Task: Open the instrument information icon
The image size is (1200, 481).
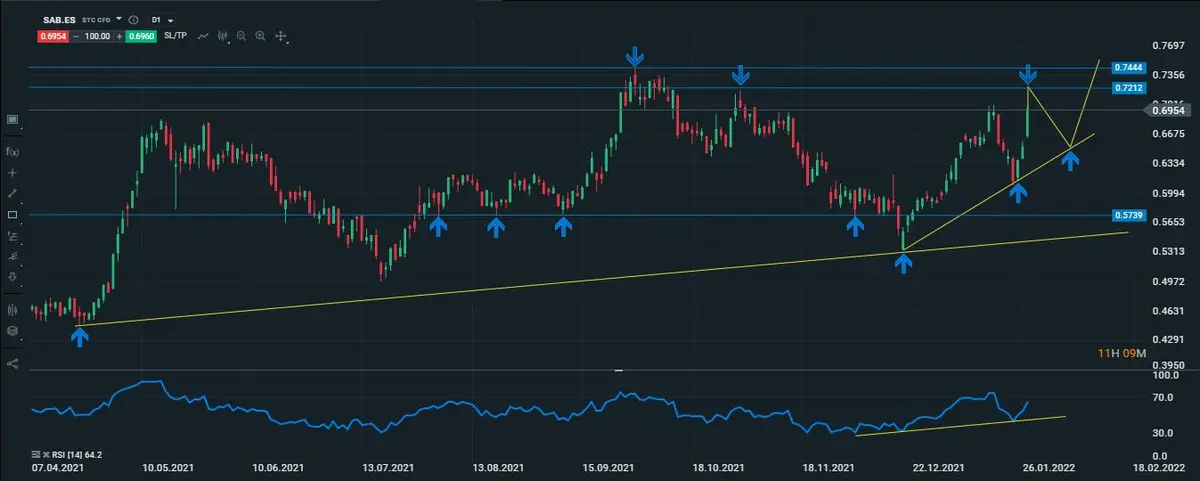Action: click(x=134, y=20)
